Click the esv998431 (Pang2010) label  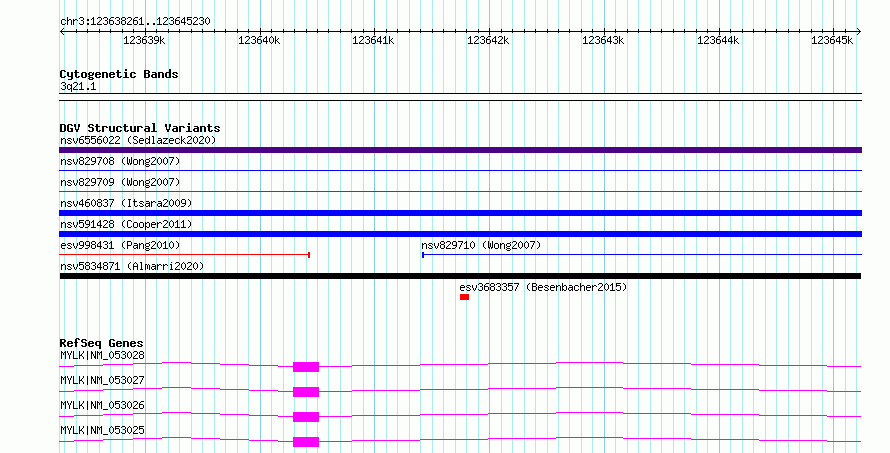click(120, 245)
